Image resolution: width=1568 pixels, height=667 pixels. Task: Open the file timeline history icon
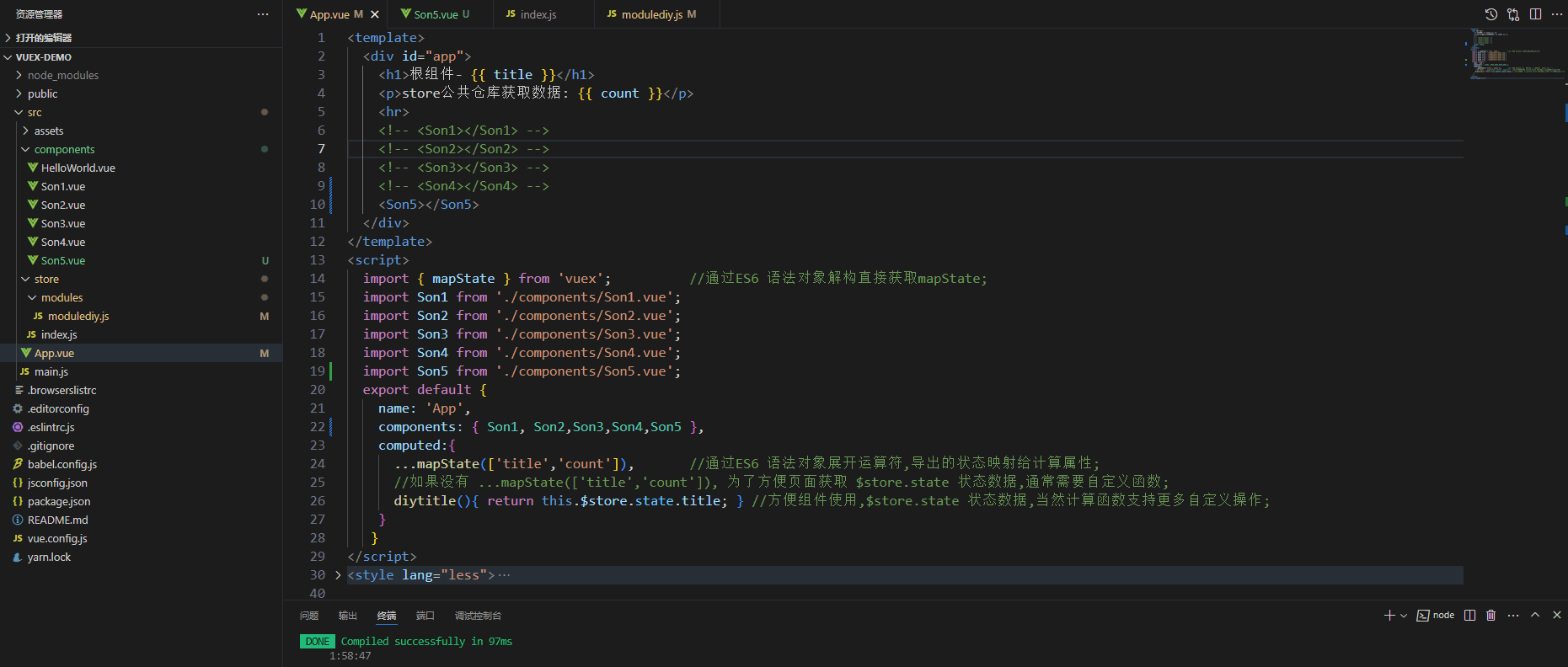(x=1490, y=14)
